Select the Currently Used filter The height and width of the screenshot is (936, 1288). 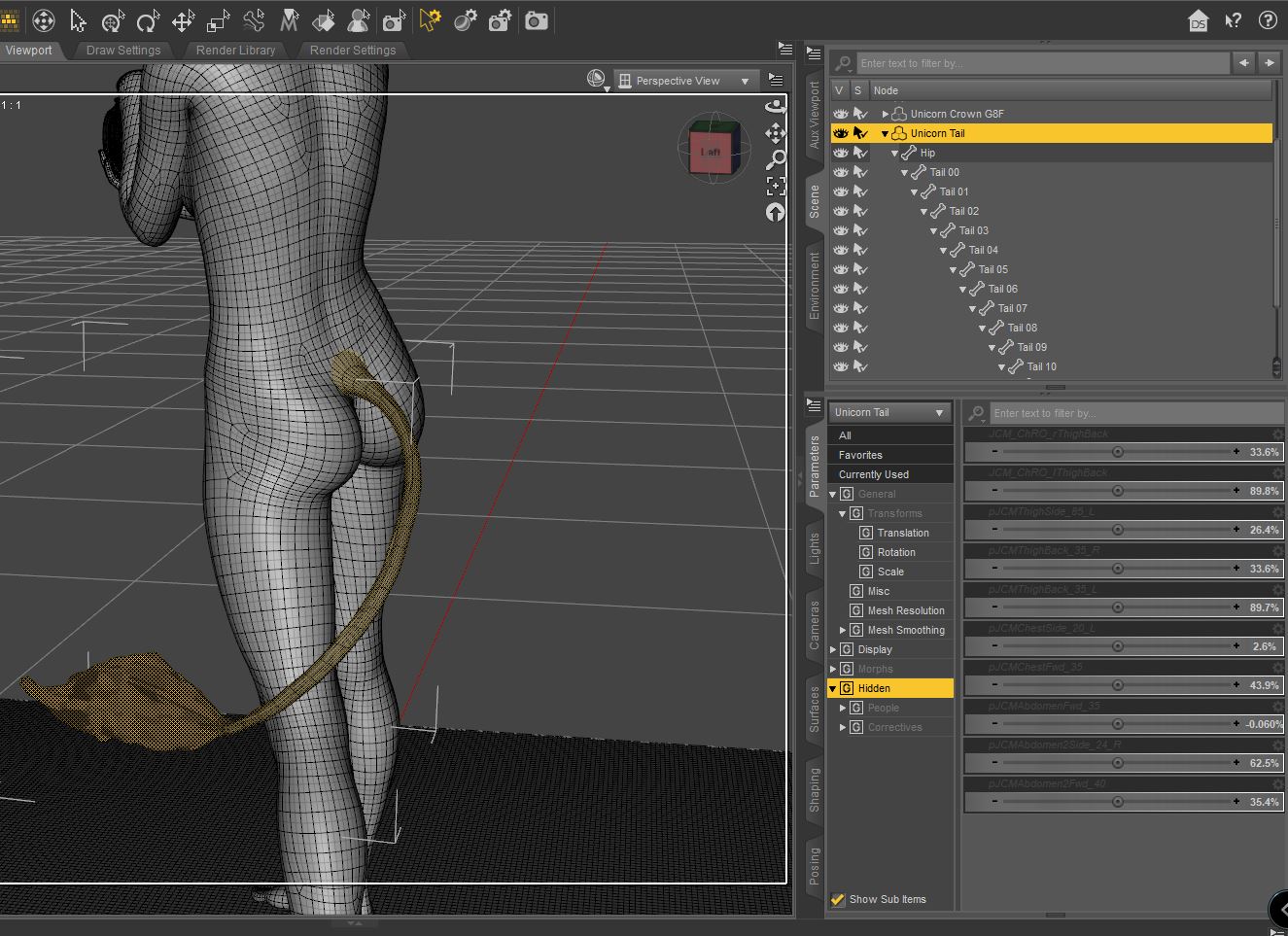890,474
